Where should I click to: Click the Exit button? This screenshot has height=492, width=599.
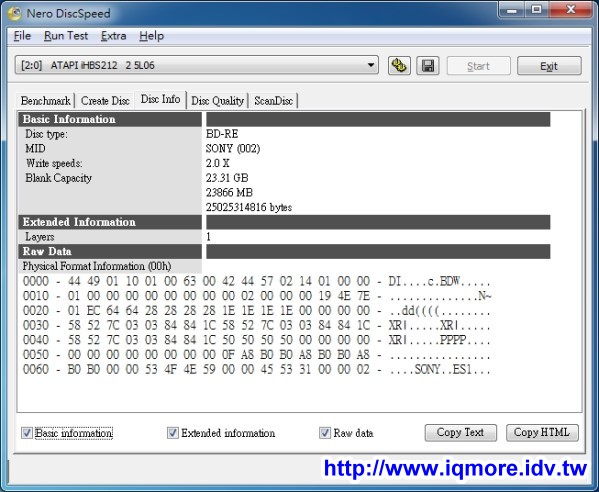click(x=549, y=66)
